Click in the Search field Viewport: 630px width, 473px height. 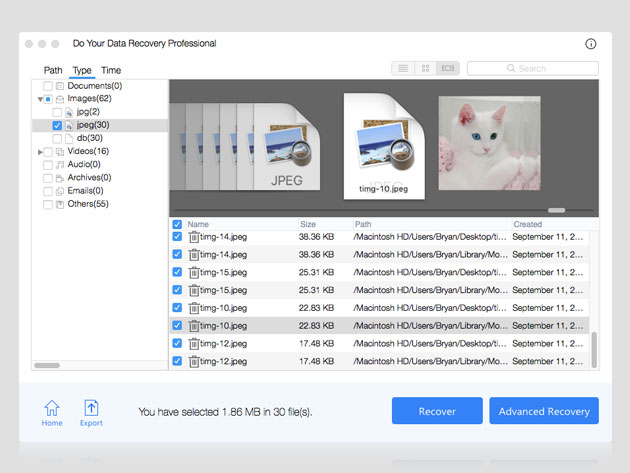tap(533, 68)
